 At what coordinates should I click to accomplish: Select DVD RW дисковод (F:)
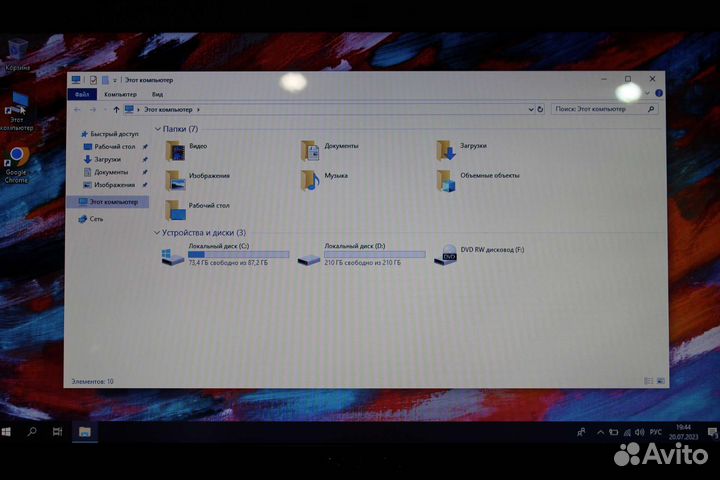(x=479, y=254)
